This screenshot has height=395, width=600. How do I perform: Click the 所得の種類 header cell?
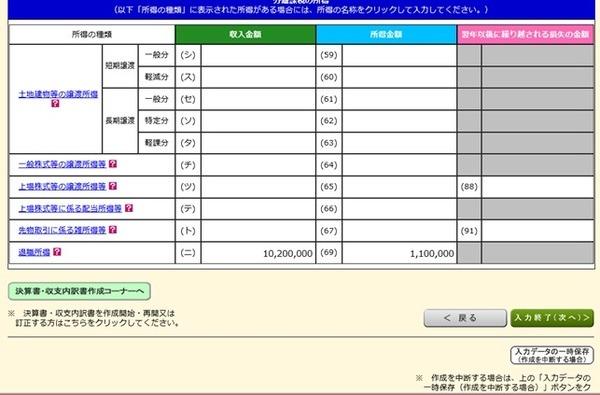pos(92,34)
